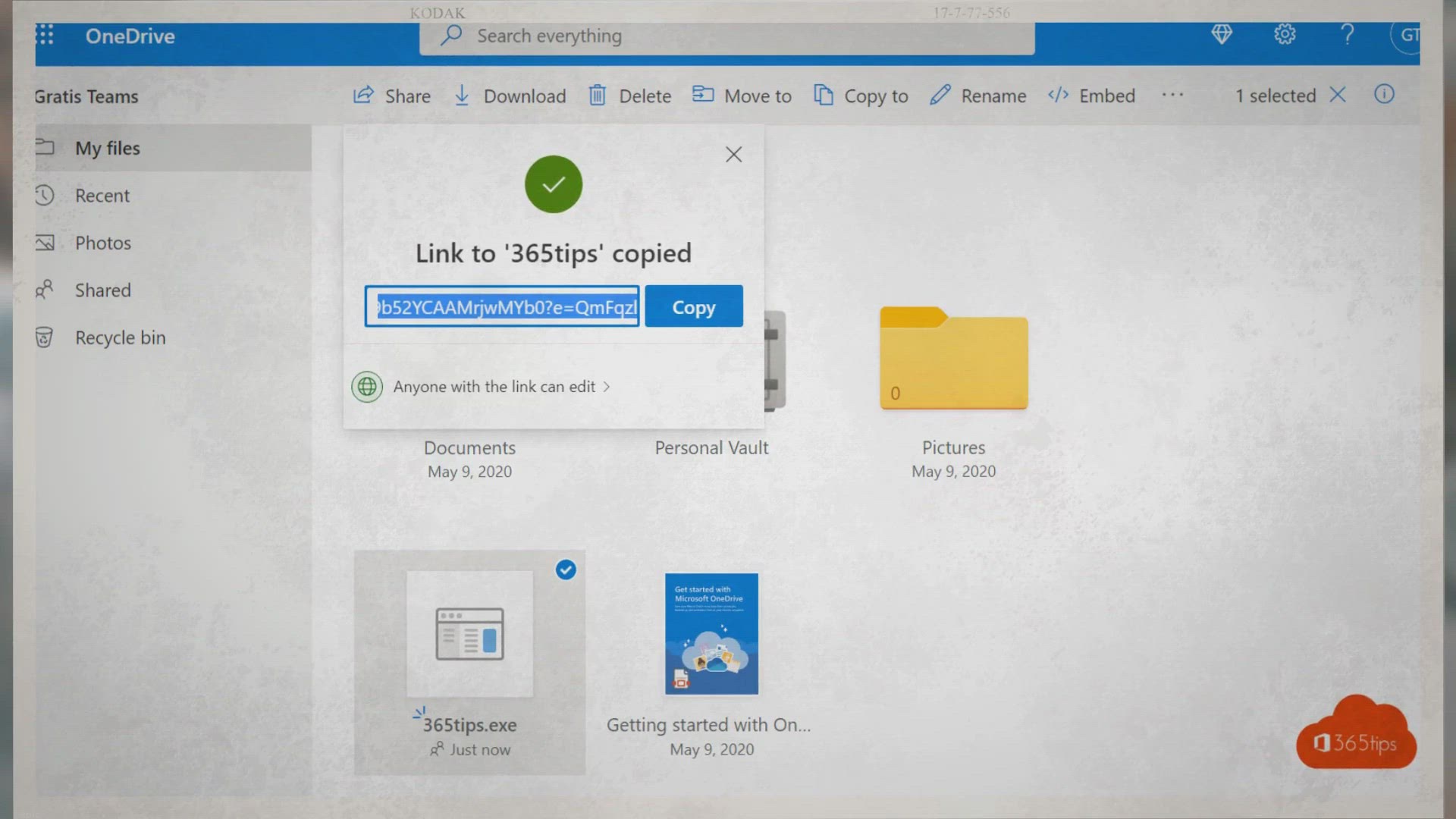
Task: Select My files in the sidebar
Action: tap(173, 148)
